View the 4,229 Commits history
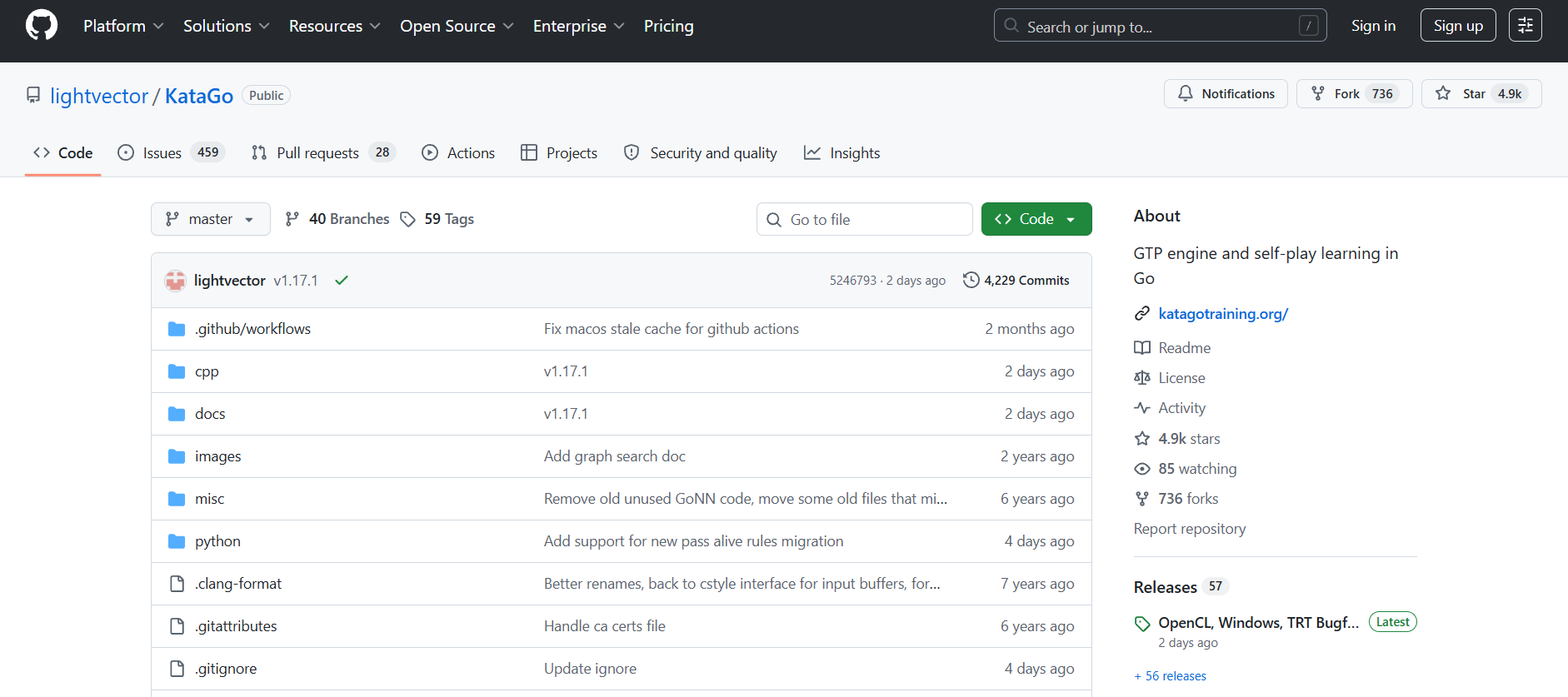Screen dimensions: 1568x697 pyautogui.click(x=1016, y=280)
